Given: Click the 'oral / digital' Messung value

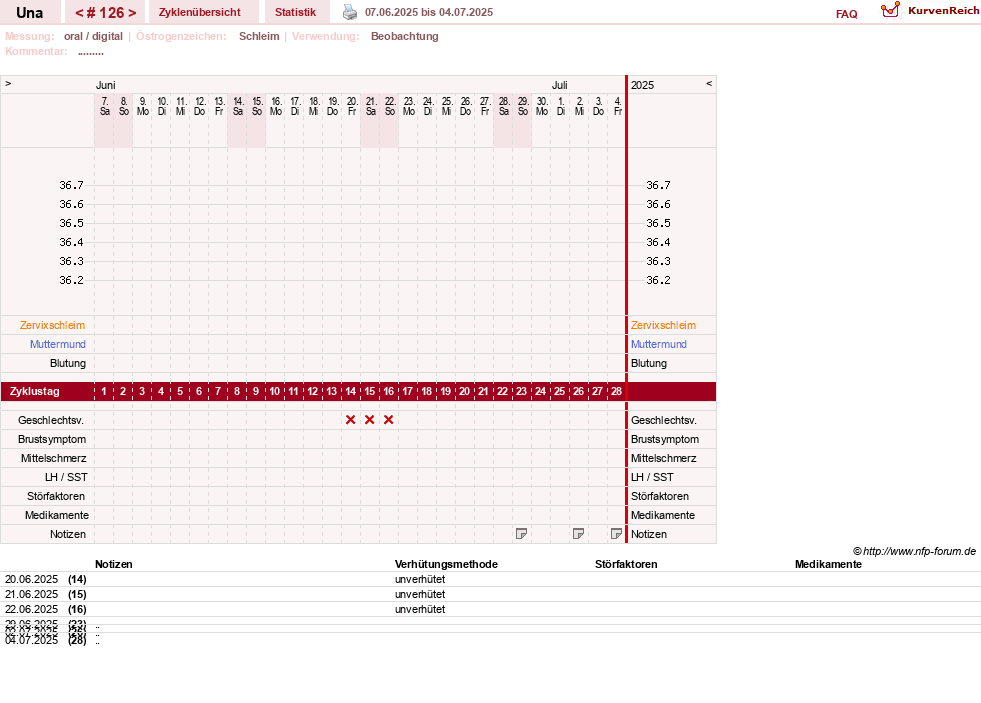Looking at the screenshot, I should tap(93, 36).
